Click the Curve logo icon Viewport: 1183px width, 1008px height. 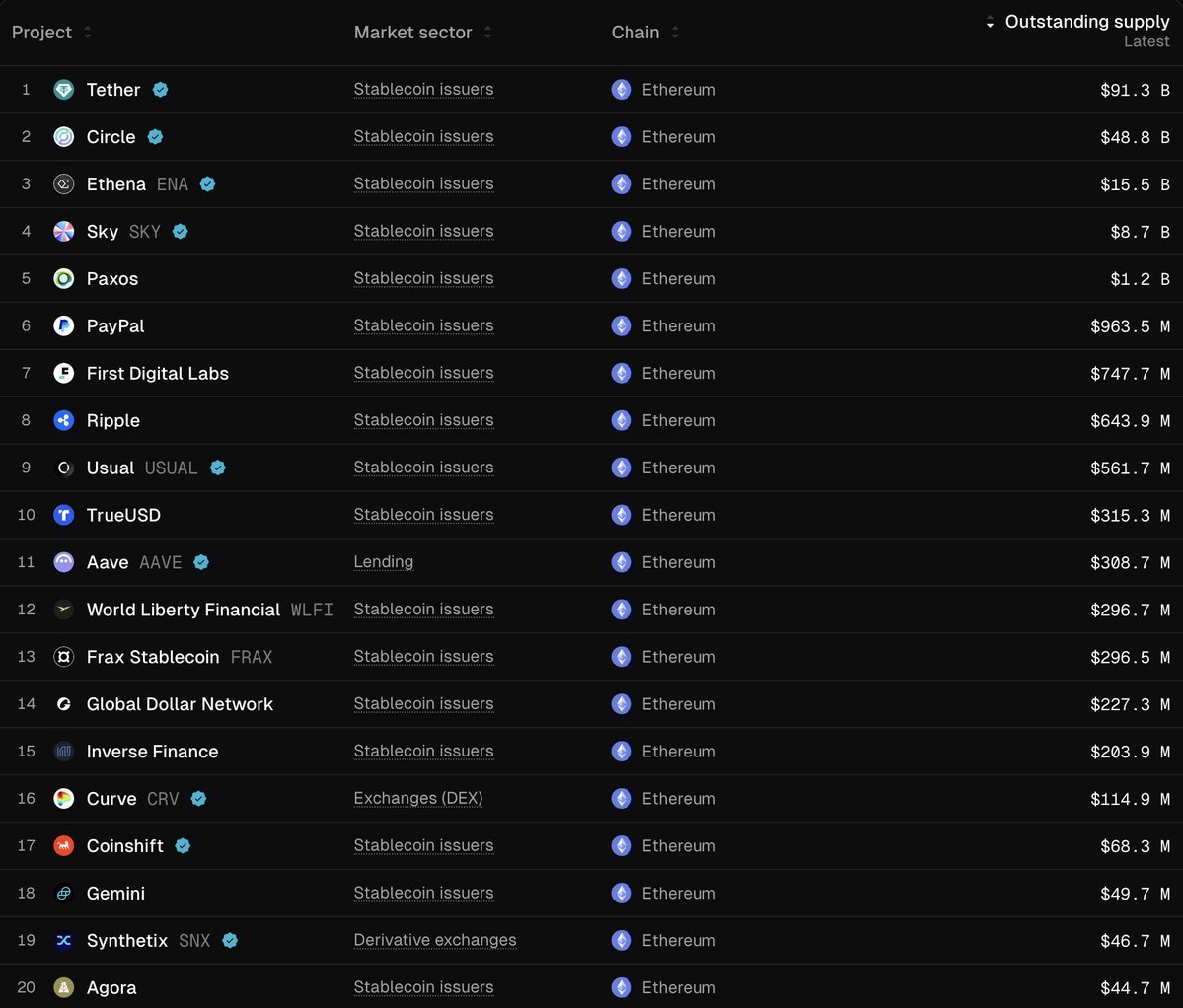coord(64,798)
